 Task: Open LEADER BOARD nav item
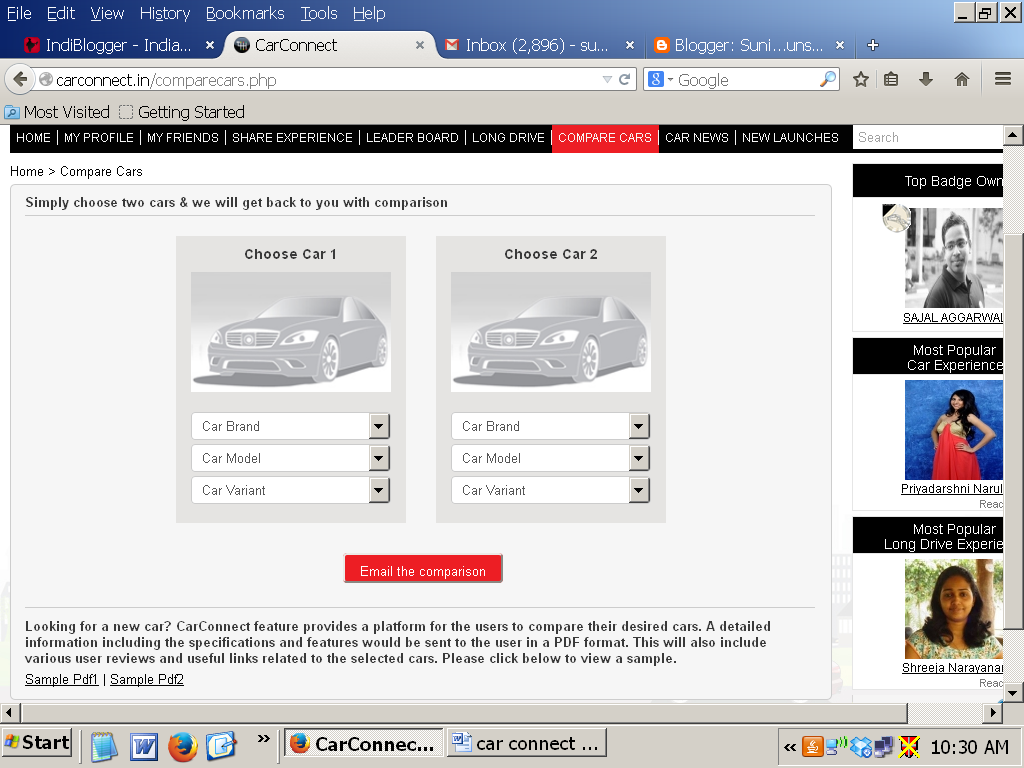(412, 138)
